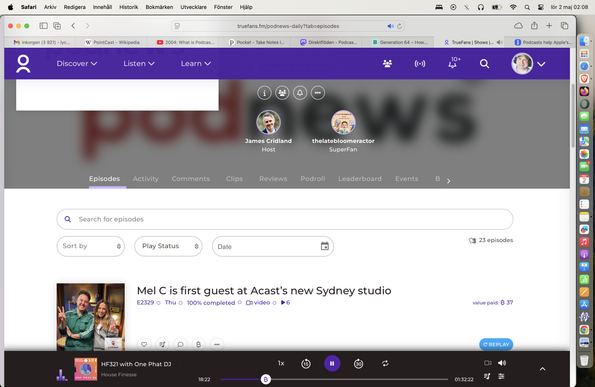Click the E2329 episode number link
The height and width of the screenshot is (387, 595).
pos(145,302)
